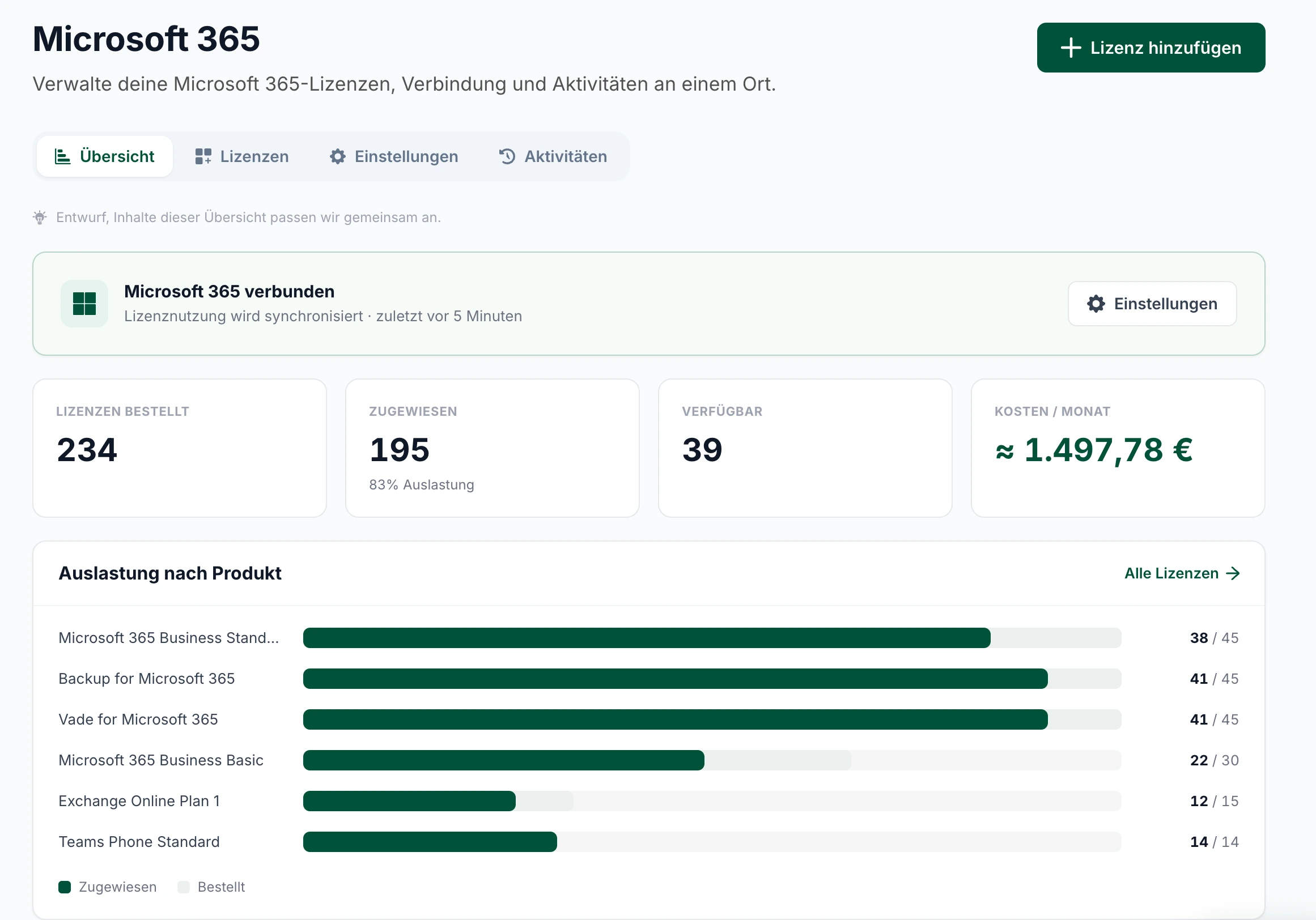The width and height of the screenshot is (1316, 920).
Task: Open the Übersicht tab
Action: coord(105,156)
